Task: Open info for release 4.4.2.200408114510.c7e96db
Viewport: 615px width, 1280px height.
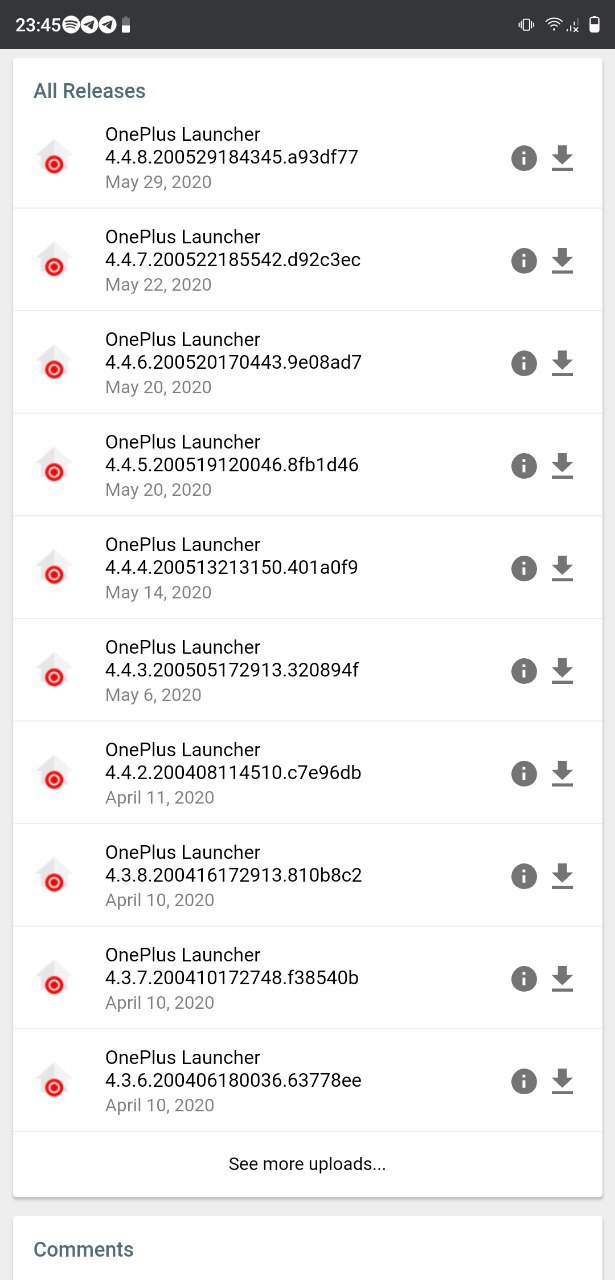Action: tap(524, 773)
